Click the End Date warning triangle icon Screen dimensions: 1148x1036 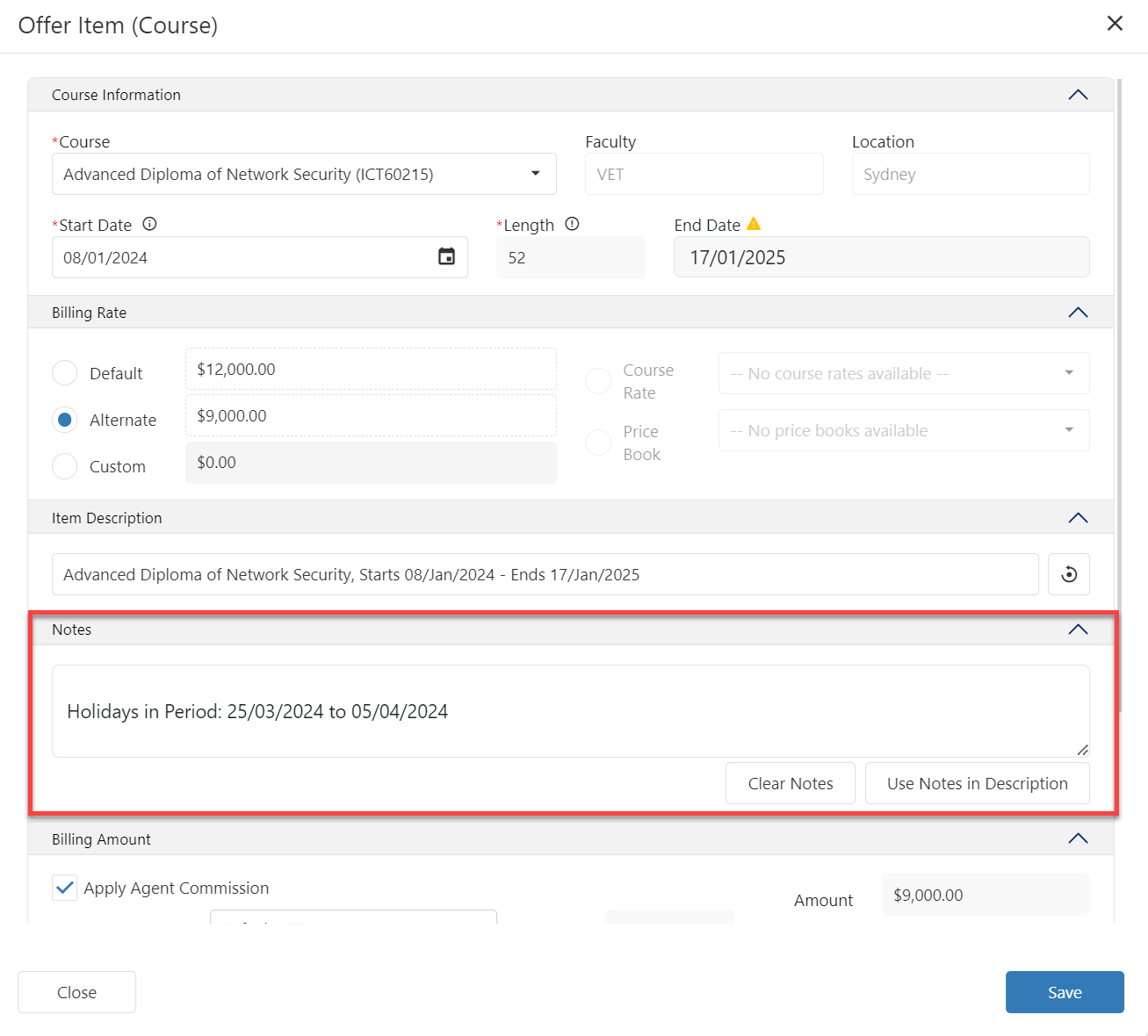[x=754, y=224]
